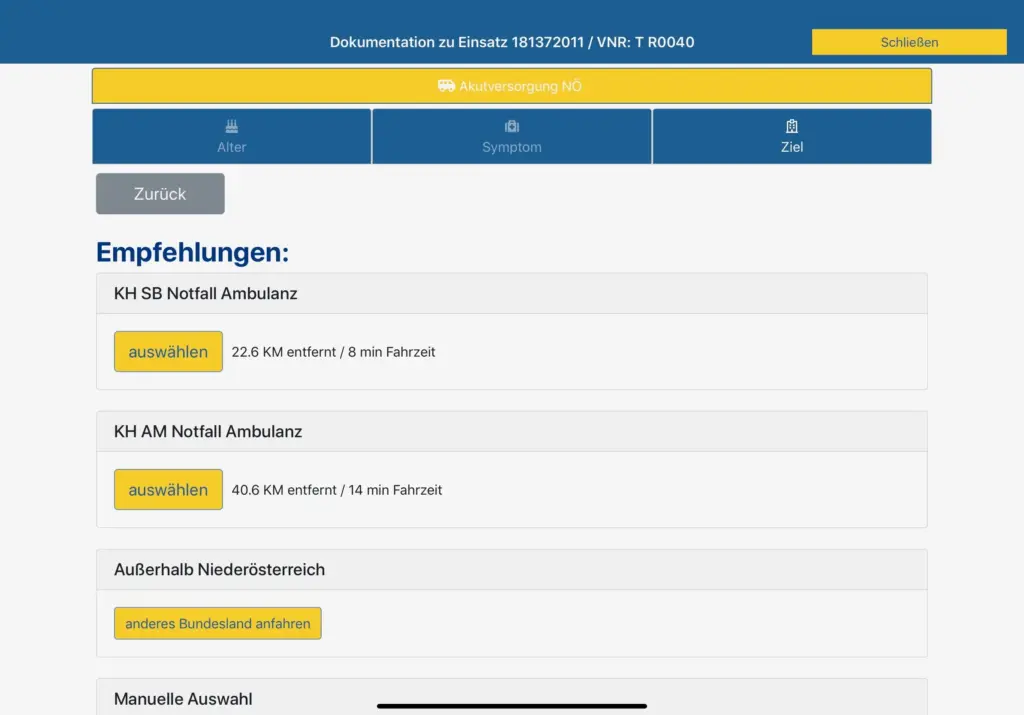Tap the Empfehlungen heading
The height and width of the screenshot is (715, 1024).
(192, 252)
